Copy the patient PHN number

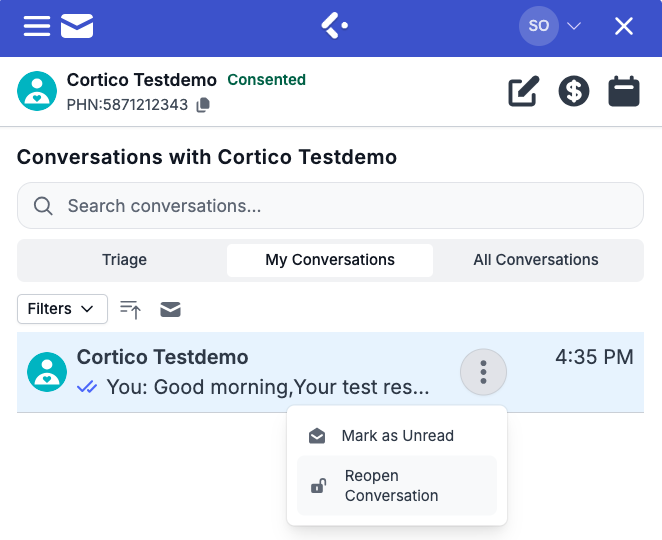pyautogui.click(x=203, y=105)
